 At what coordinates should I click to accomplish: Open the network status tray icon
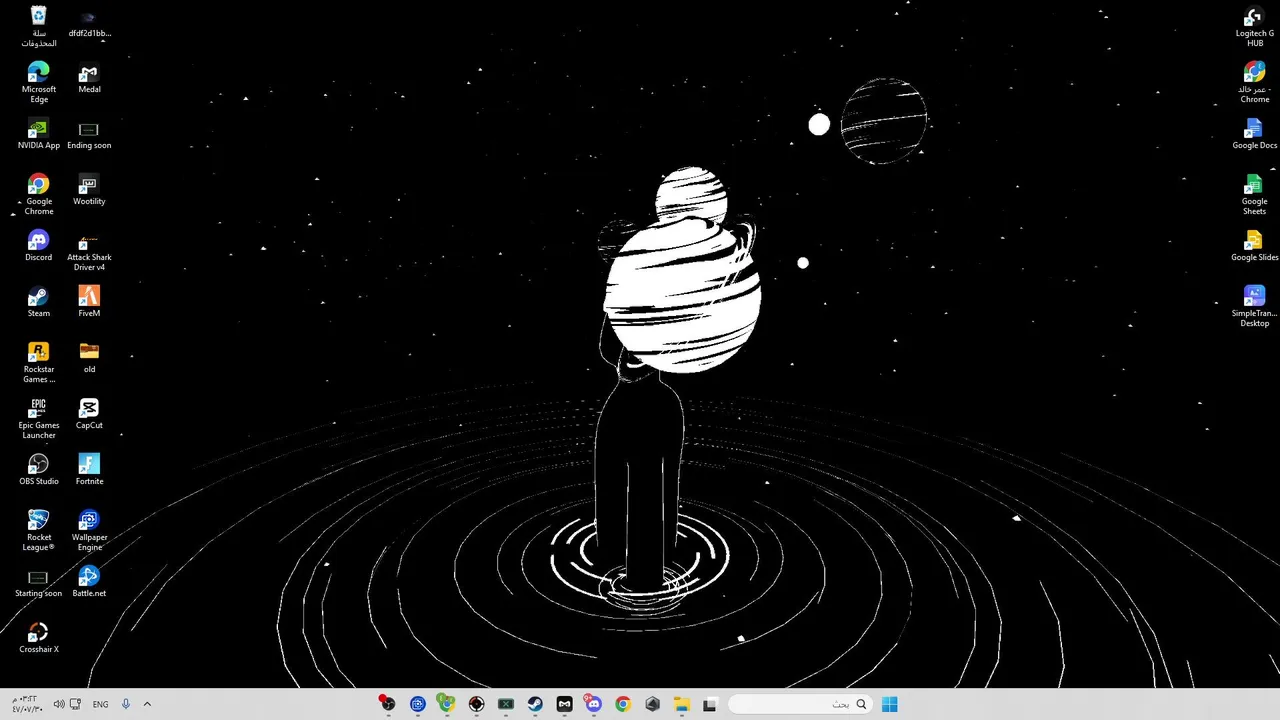pos(75,704)
